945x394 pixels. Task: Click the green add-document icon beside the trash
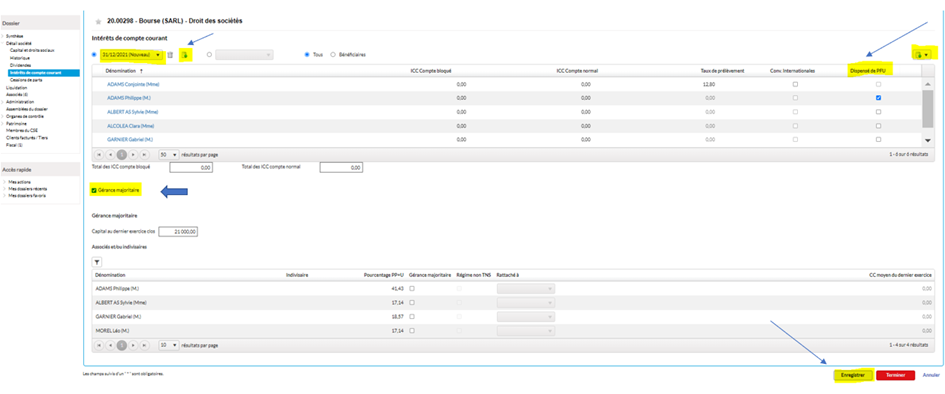(x=185, y=55)
